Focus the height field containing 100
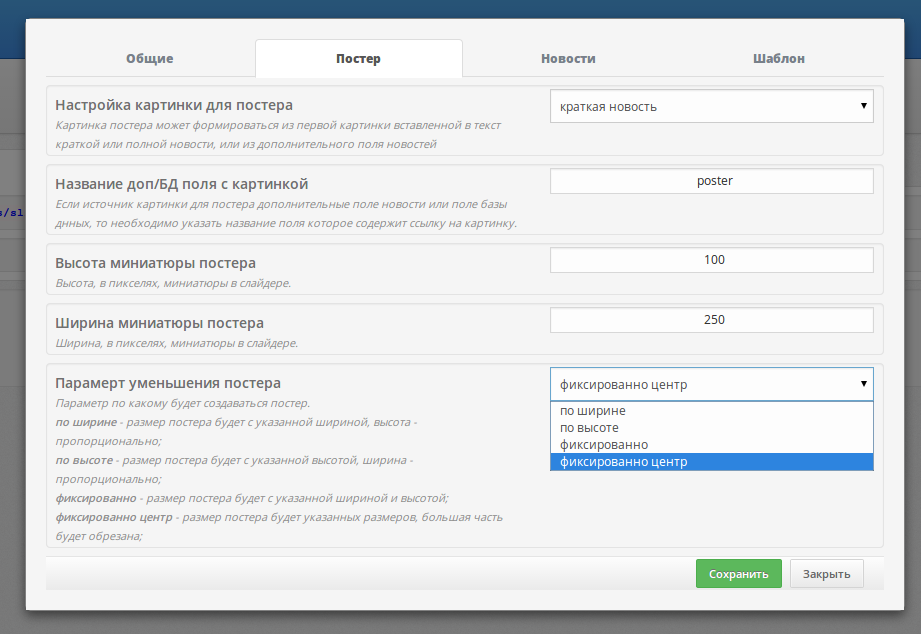Viewport: 921px width, 634px height. pyautogui.click(x=711, y=260)
